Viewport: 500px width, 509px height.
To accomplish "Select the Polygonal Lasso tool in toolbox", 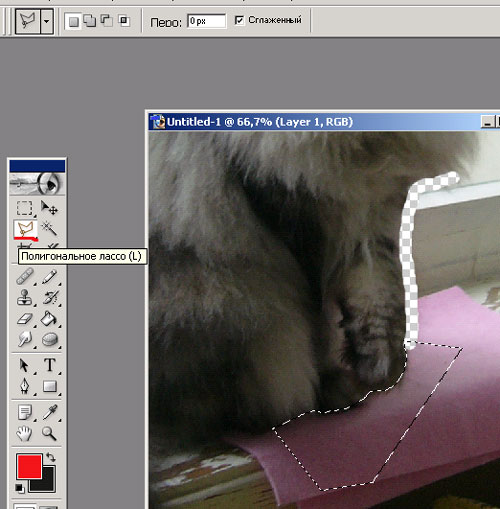I will coord(25,229).
